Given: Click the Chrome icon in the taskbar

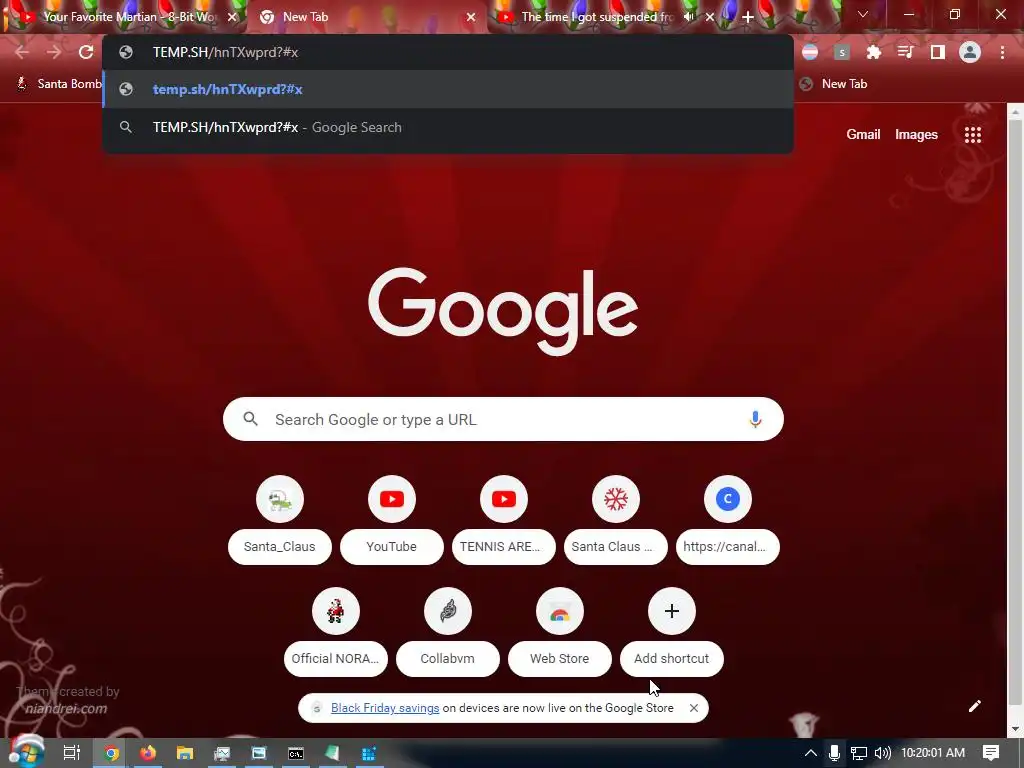Looking at the screenshot, I should point(110,753).
